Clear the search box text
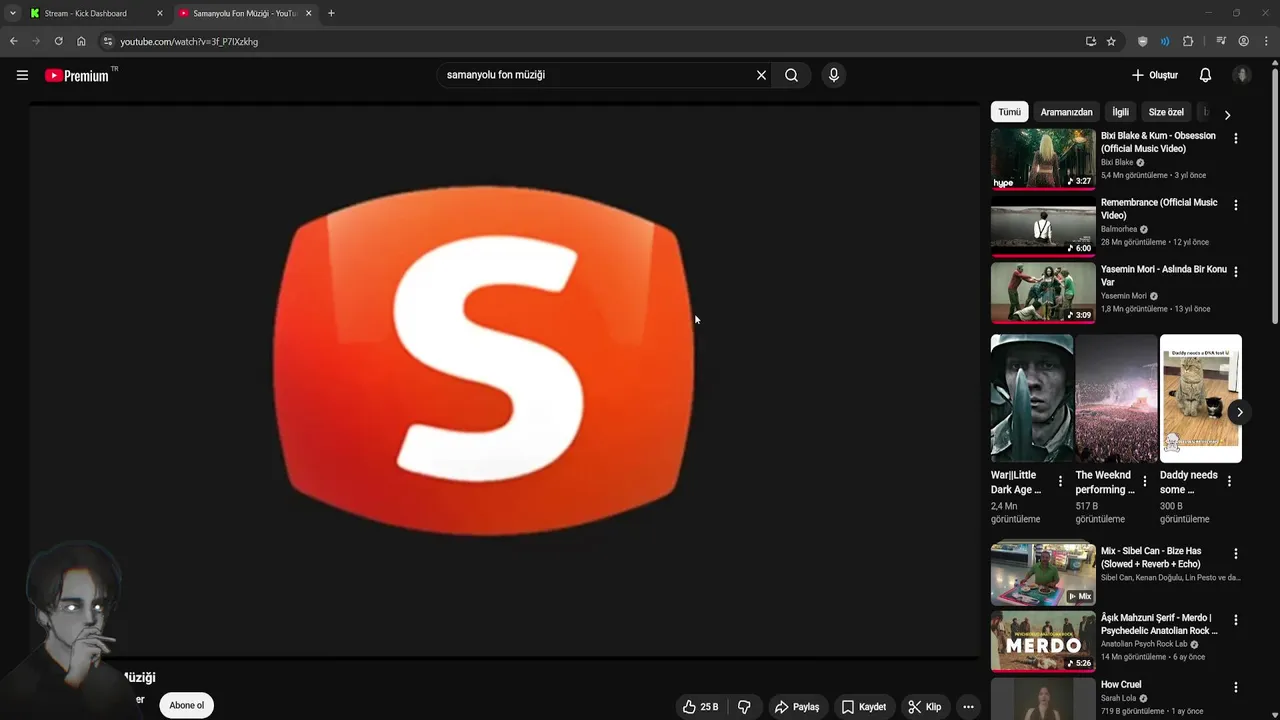Image resolution: width=1280 pixels, height=720 pixels. pos(761,75)
